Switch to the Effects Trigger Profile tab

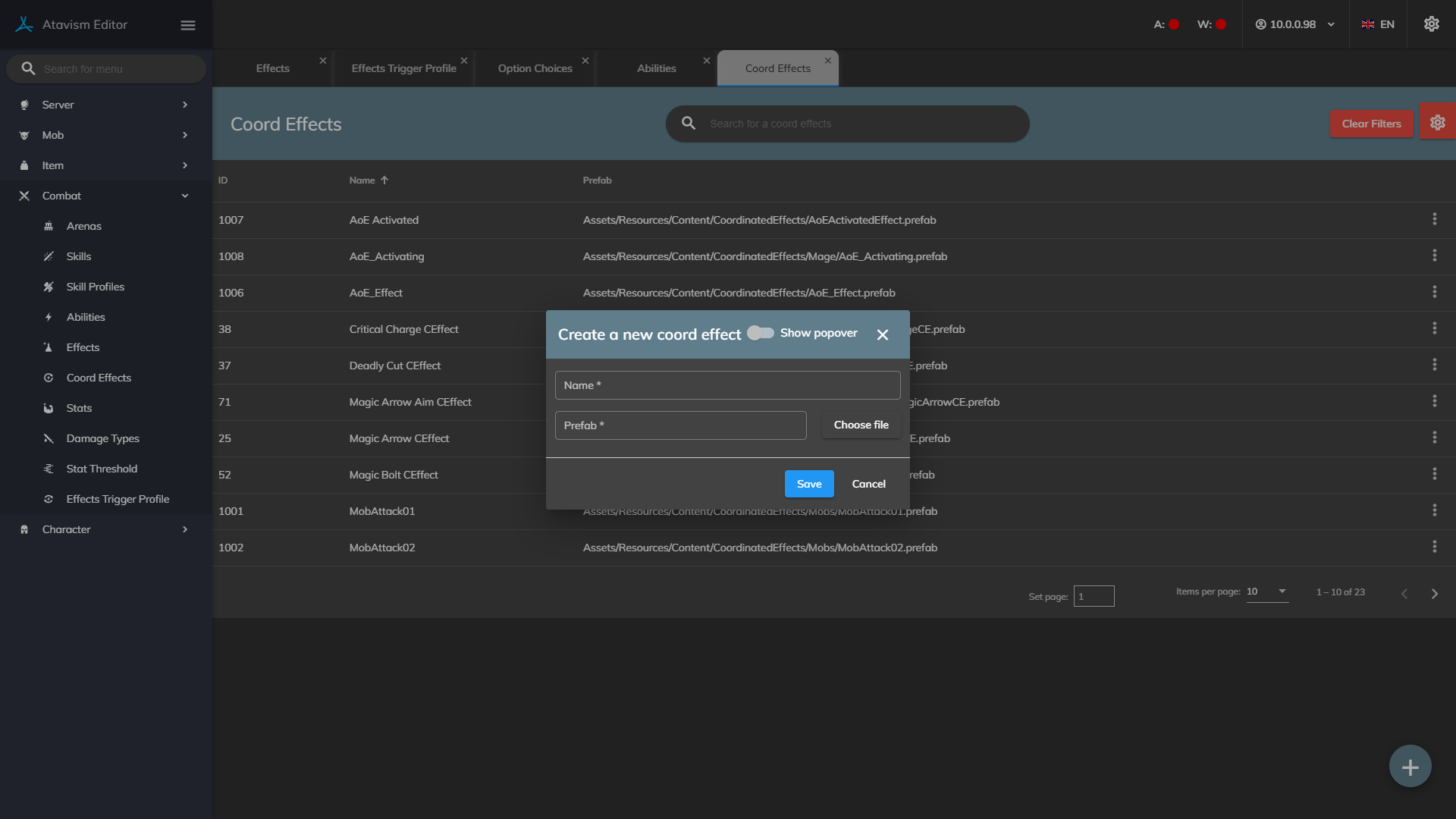tap(403, 68)
